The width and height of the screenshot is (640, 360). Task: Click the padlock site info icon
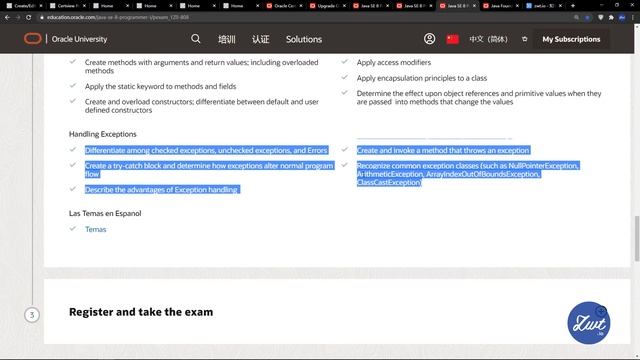pos(41,18)
